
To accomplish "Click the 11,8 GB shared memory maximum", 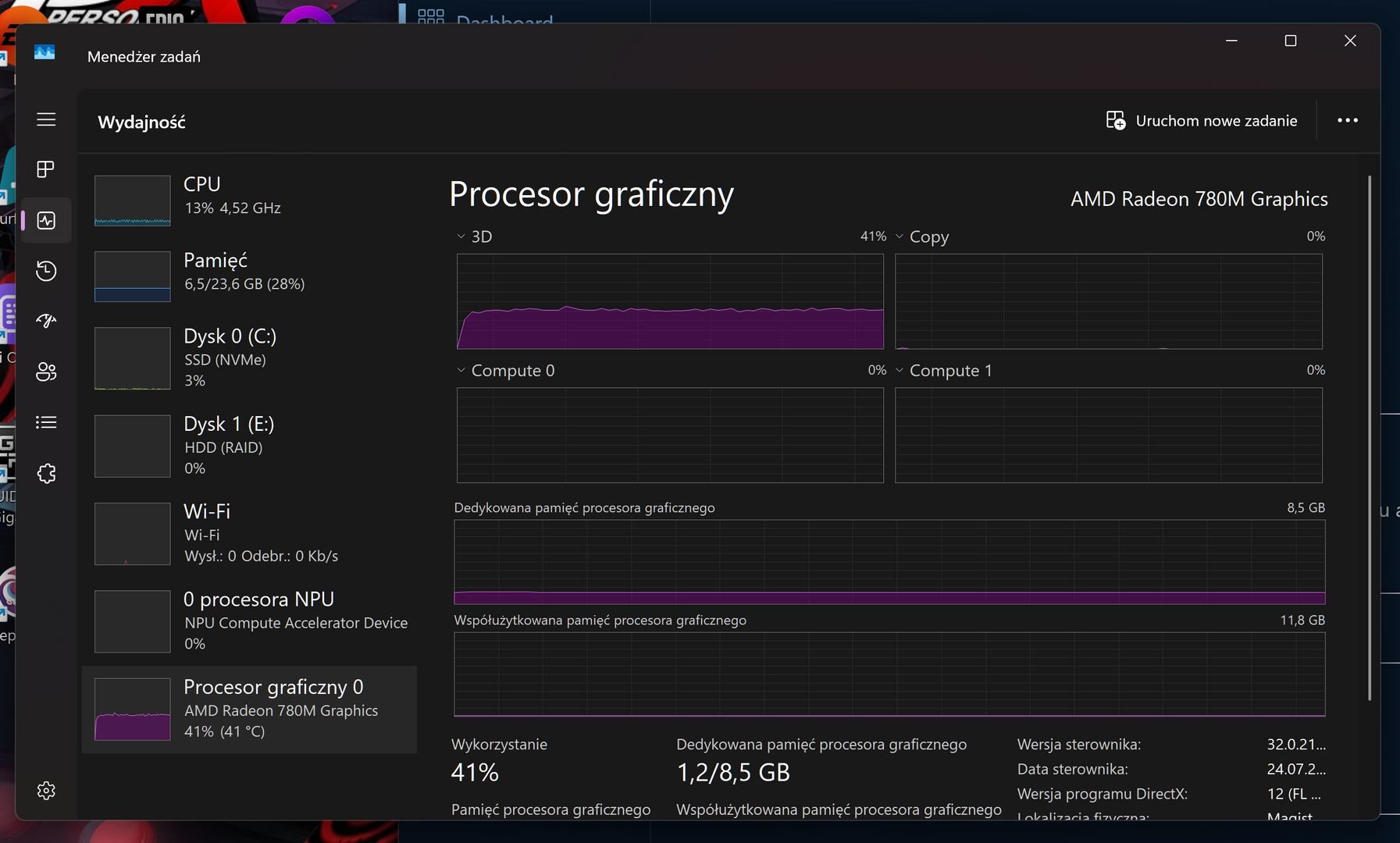I will click(x=1302, y=620).
